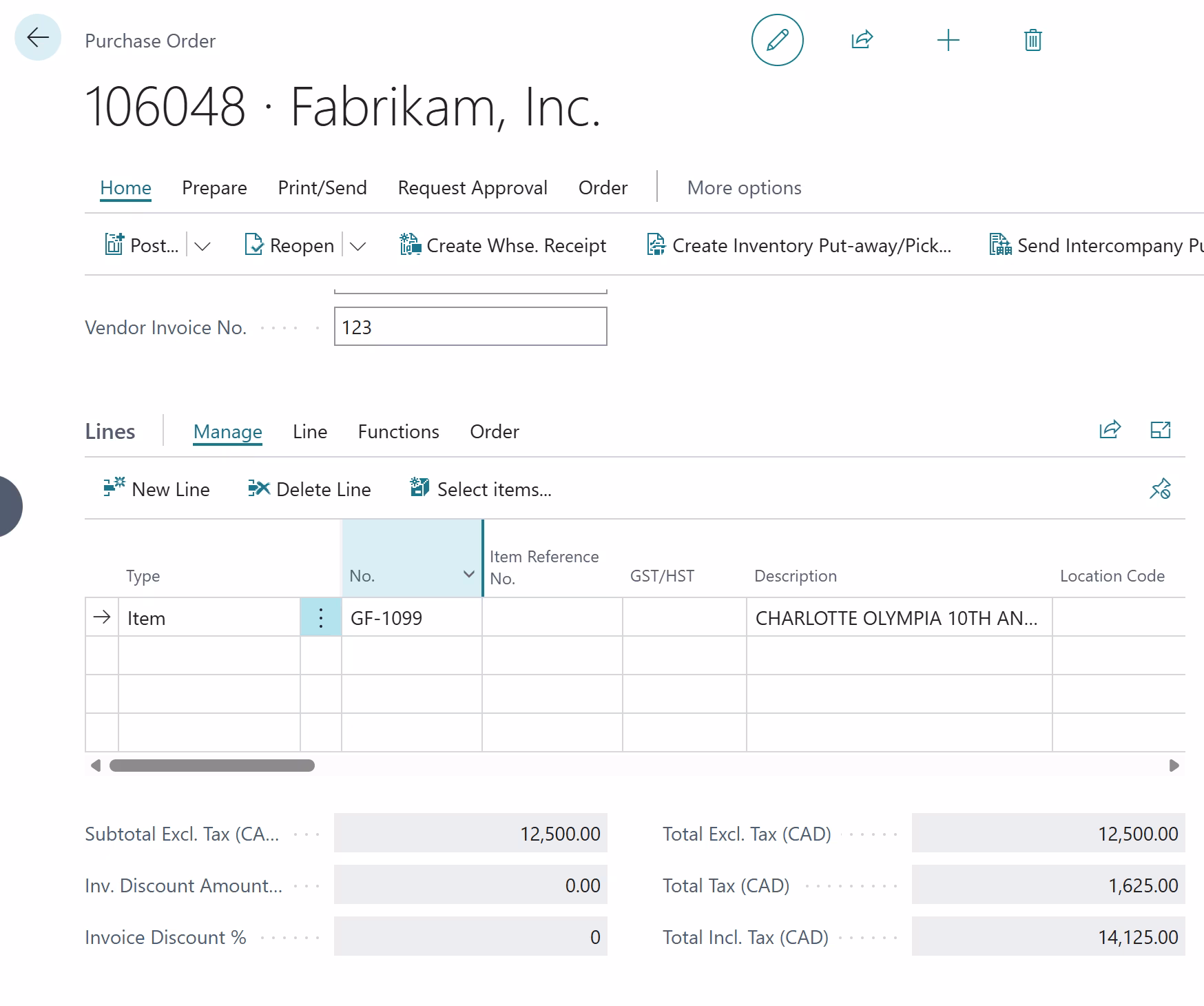1204x1006 pixels.
Task: Click Create Whse. Receipt
Action: [503, 245]
